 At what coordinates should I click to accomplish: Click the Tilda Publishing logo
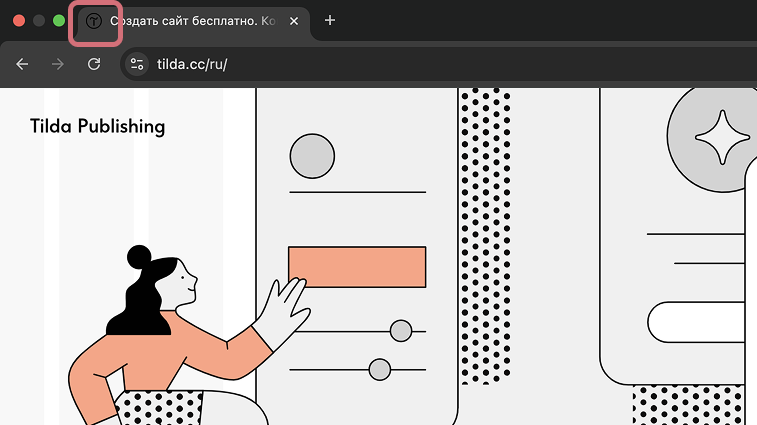98,127
